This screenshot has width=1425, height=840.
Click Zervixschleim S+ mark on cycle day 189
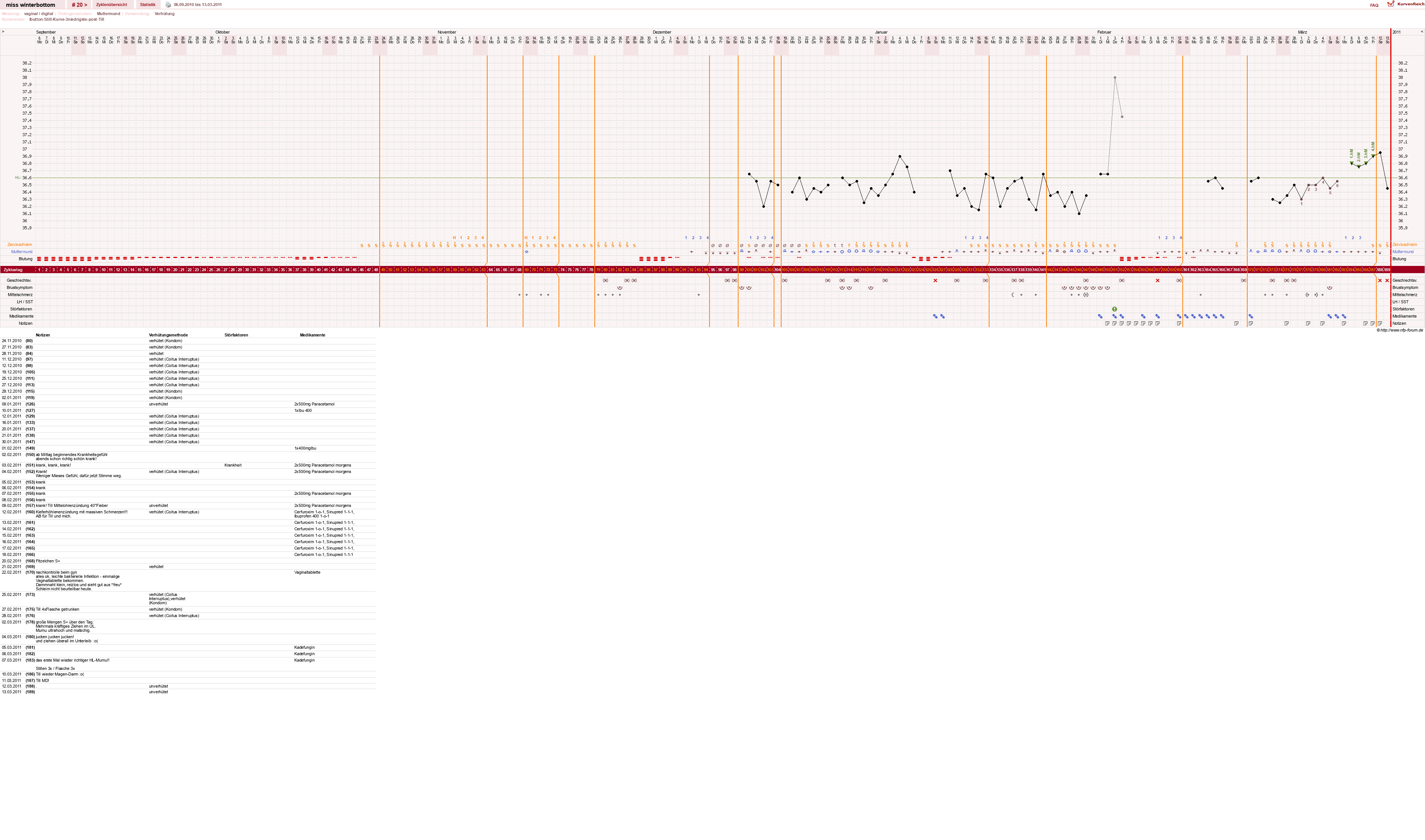pos(1387,245)
